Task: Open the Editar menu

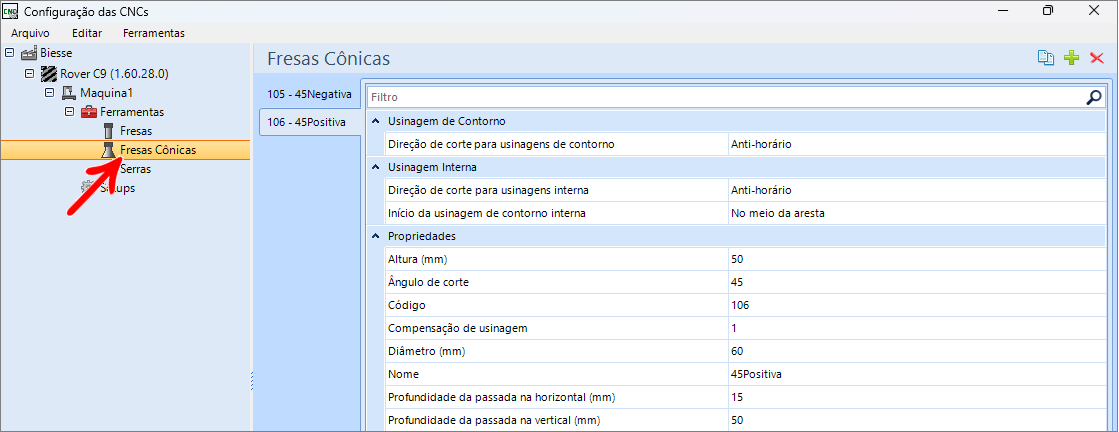Action: tap(87, 33)
